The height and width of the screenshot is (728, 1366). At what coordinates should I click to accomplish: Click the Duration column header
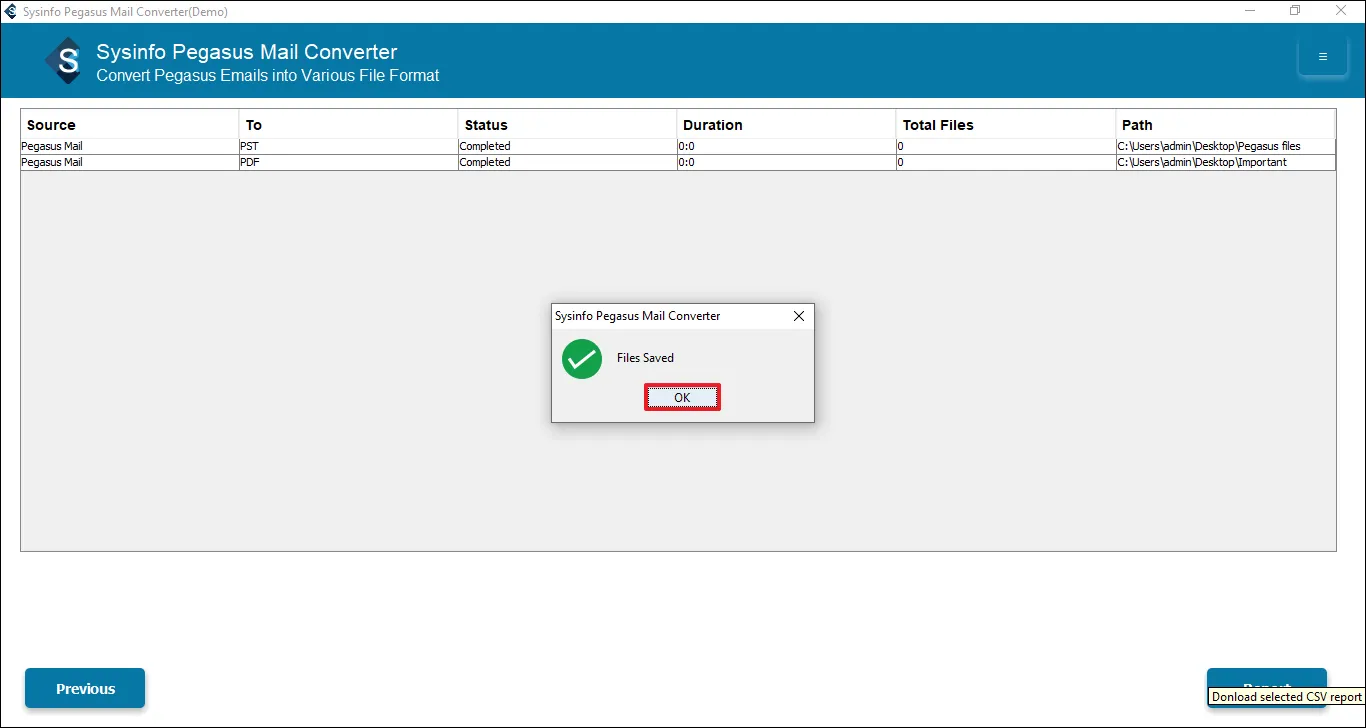click(787, 125)
